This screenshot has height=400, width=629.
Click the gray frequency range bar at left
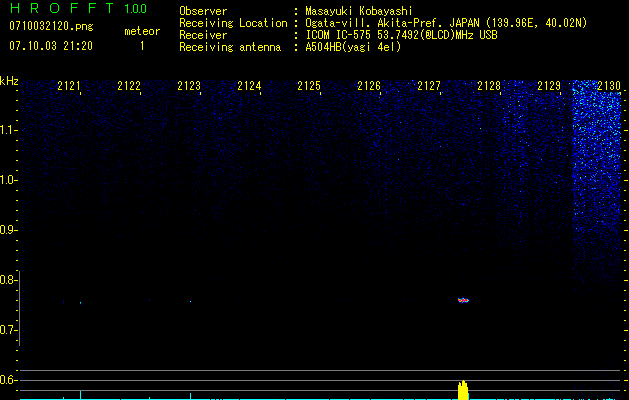click(19, 308)
